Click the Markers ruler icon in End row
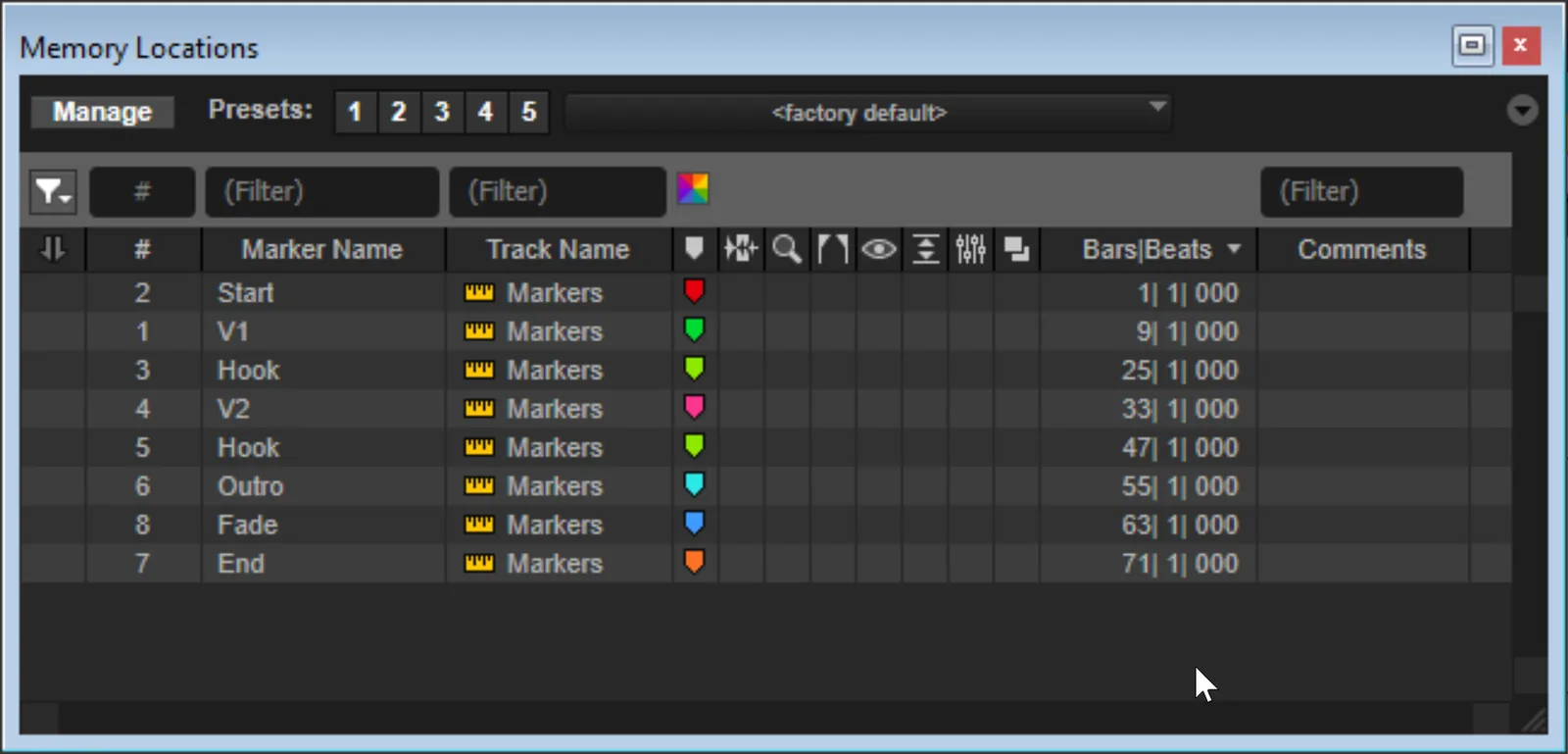The image size is (1568, 754). (478, 564)
